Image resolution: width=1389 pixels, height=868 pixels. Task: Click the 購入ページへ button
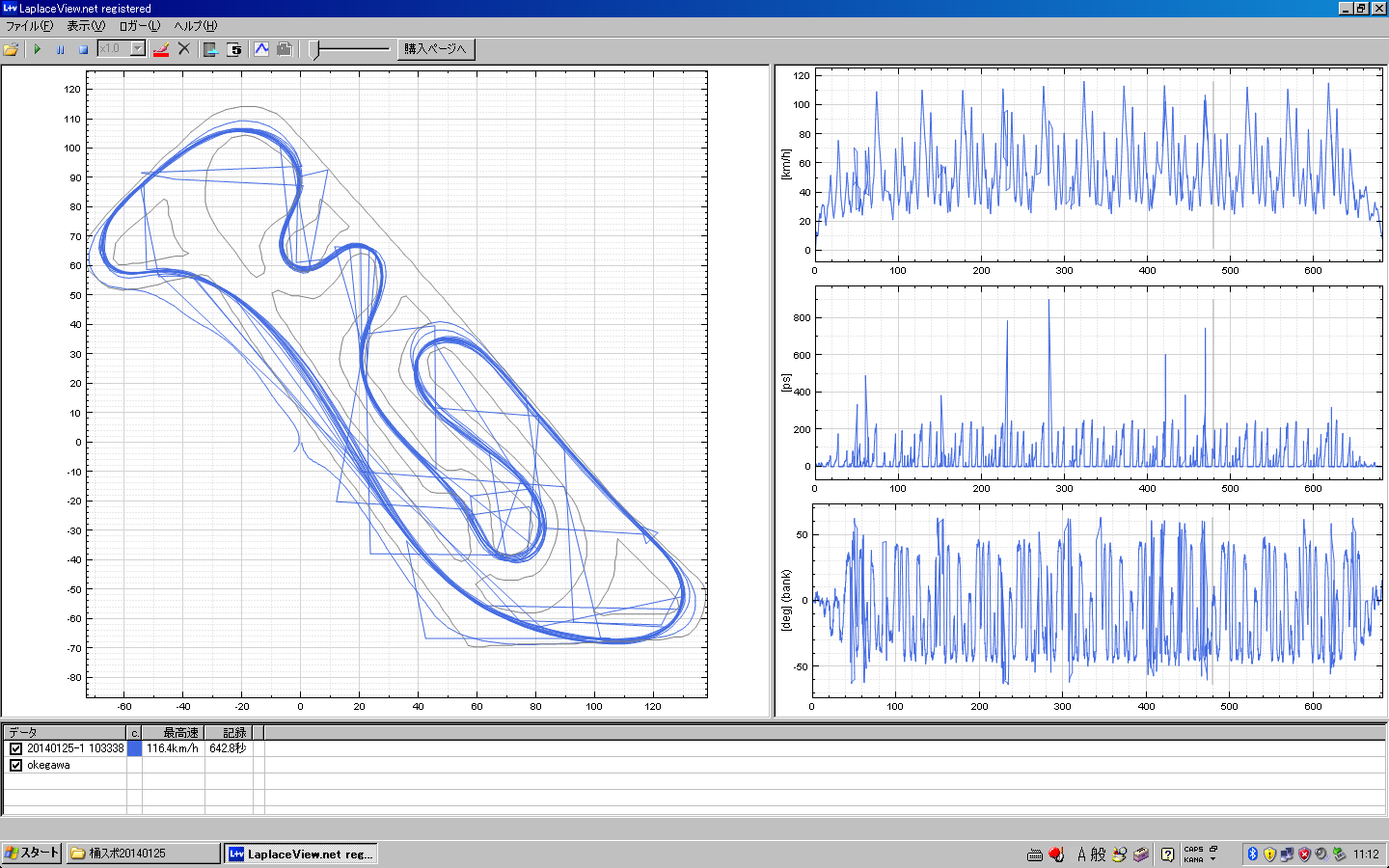[x=435, y=49]
